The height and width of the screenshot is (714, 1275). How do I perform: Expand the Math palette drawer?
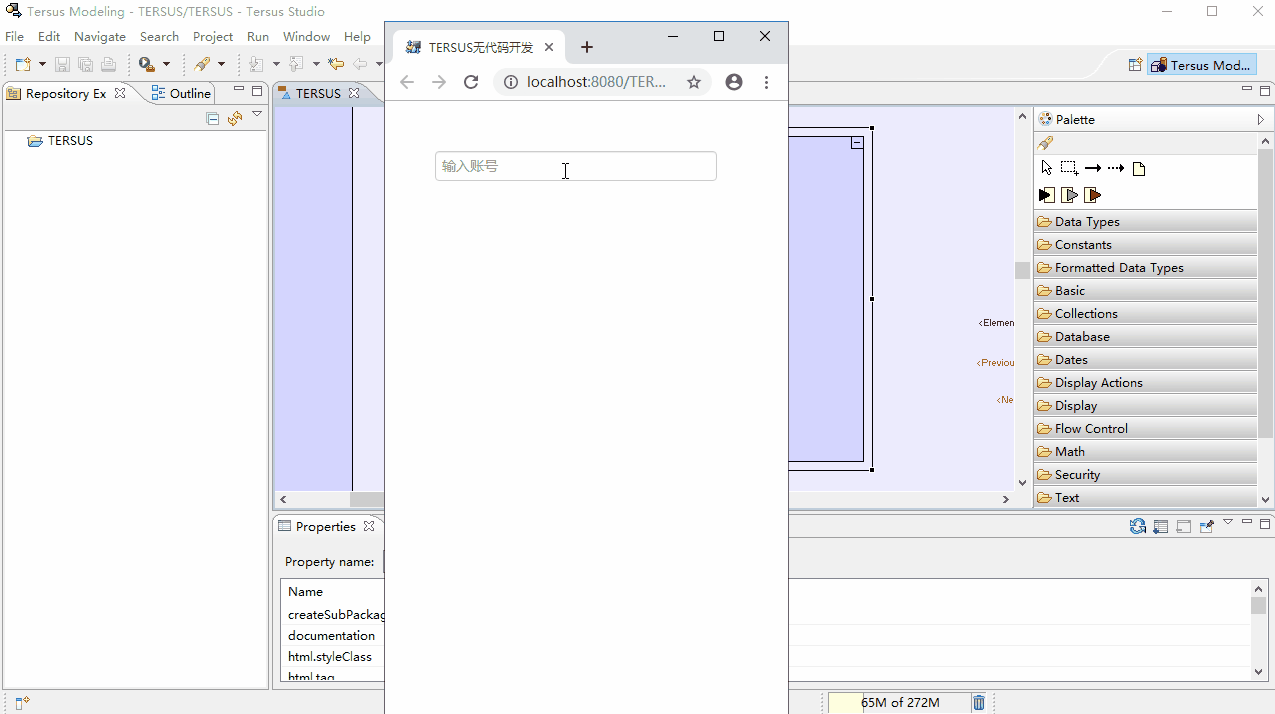(1145, 452)
